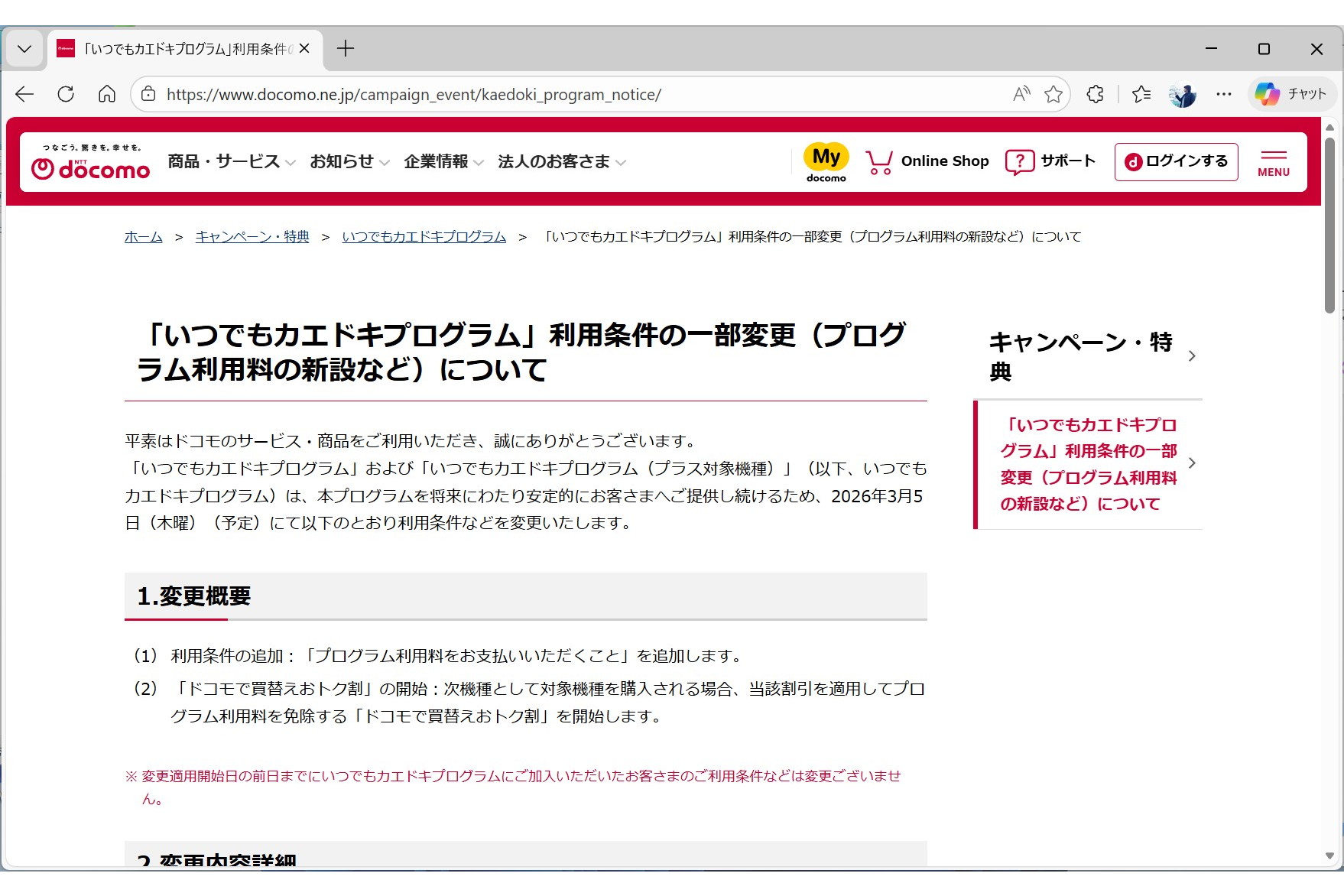Open the tab list dropdown arrow

(24, 49)
